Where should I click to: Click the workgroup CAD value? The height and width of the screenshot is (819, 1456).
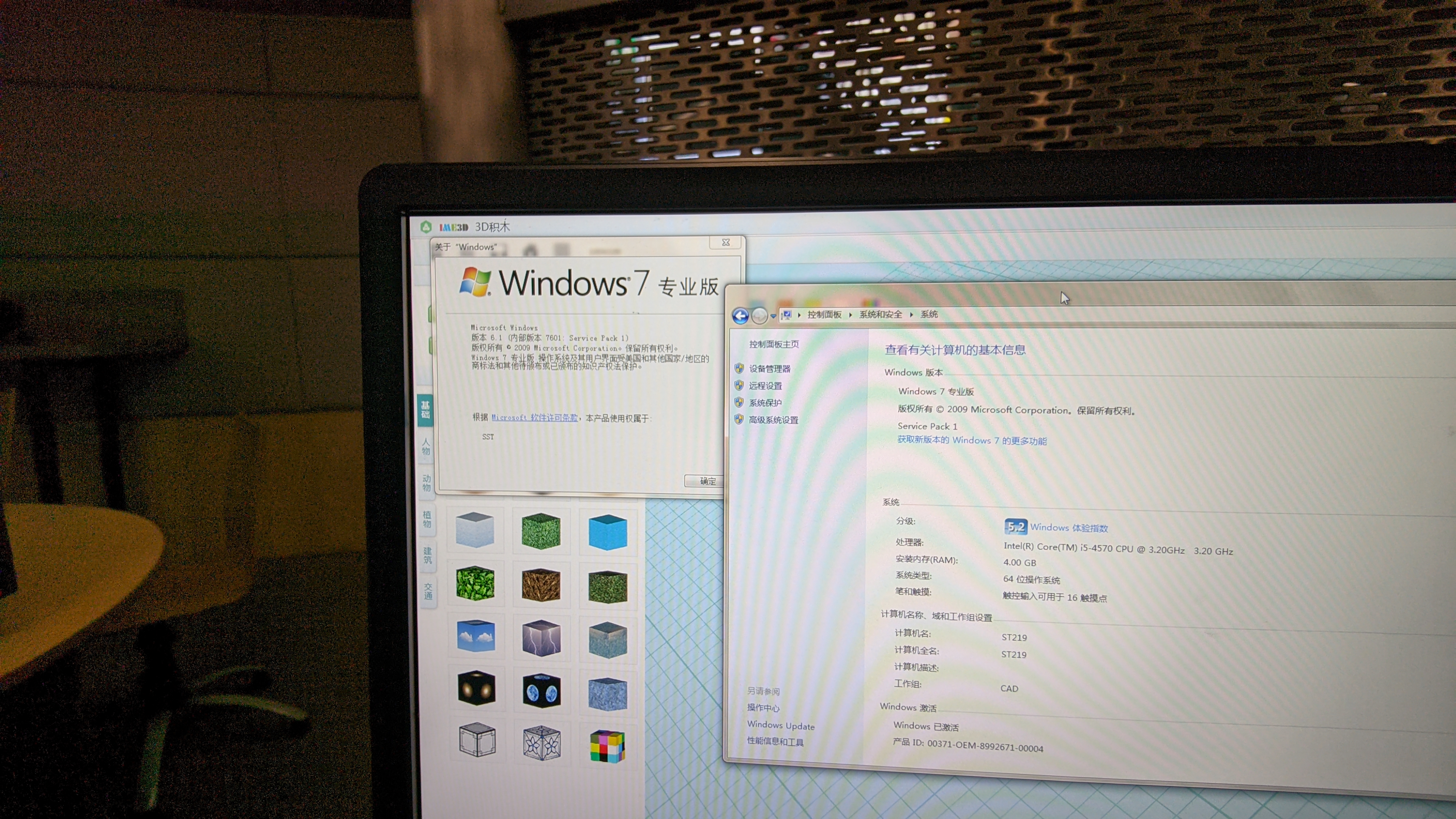coord(1009,688)
